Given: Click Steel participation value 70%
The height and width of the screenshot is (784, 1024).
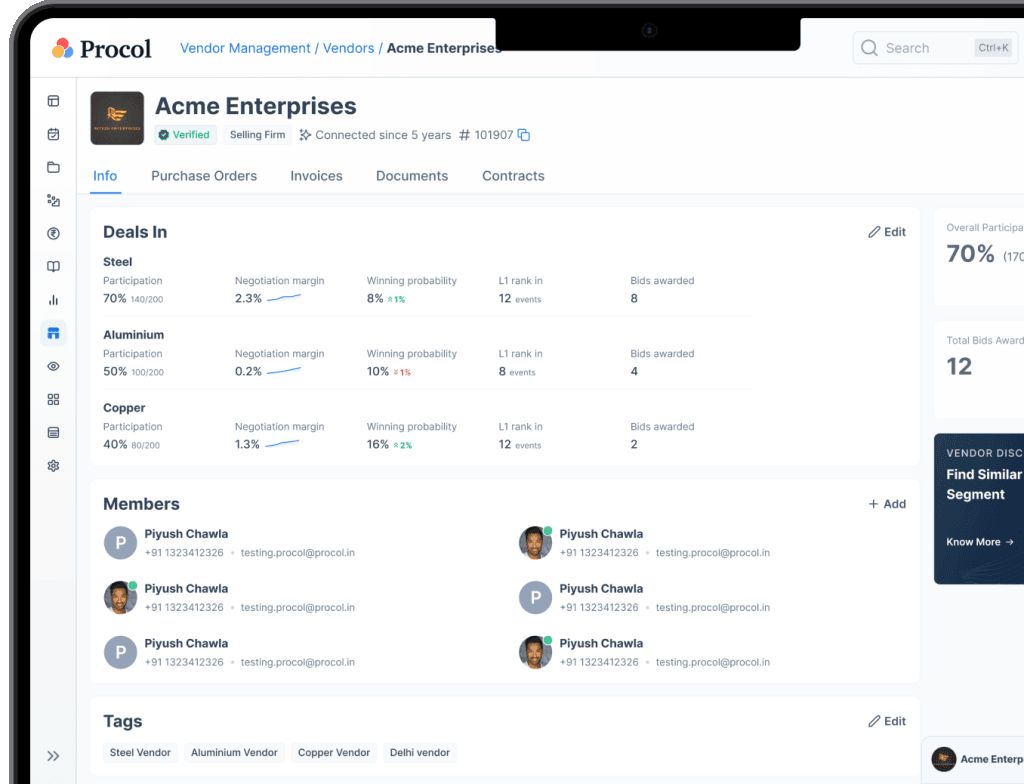Looking at the screenshot, I should [x=114, y=298].
